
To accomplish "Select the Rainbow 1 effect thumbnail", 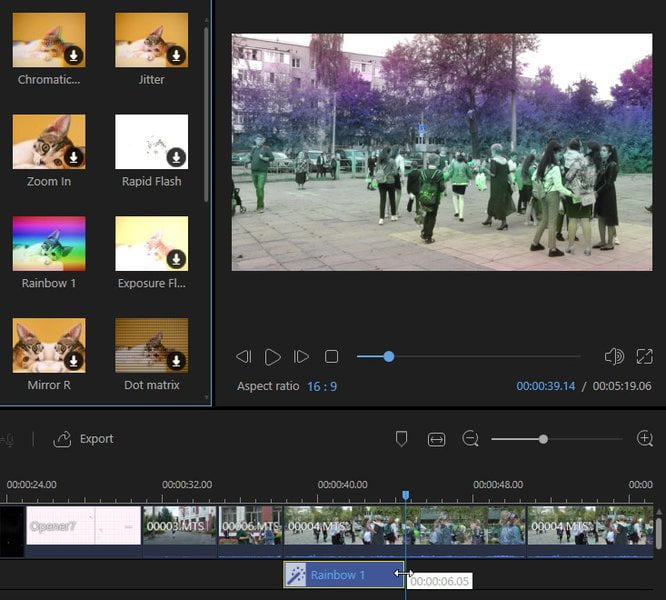I will point(49,243).
